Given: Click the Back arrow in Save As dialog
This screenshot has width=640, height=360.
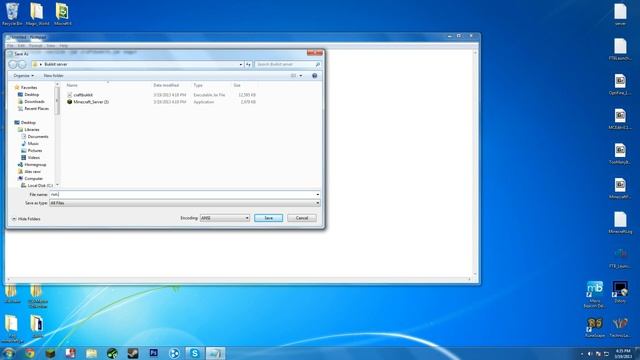Looking at the screenshot, I should pyautogui.click(x=13, y=64).
